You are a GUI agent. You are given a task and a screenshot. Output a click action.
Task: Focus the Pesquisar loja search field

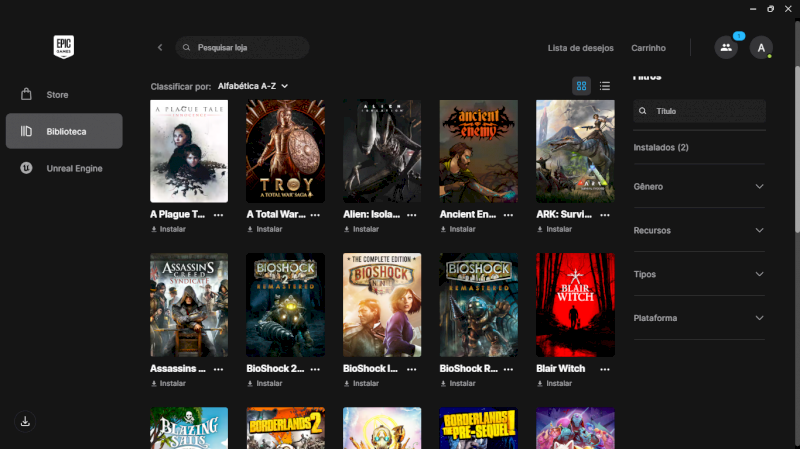click(x=242, y=47)
